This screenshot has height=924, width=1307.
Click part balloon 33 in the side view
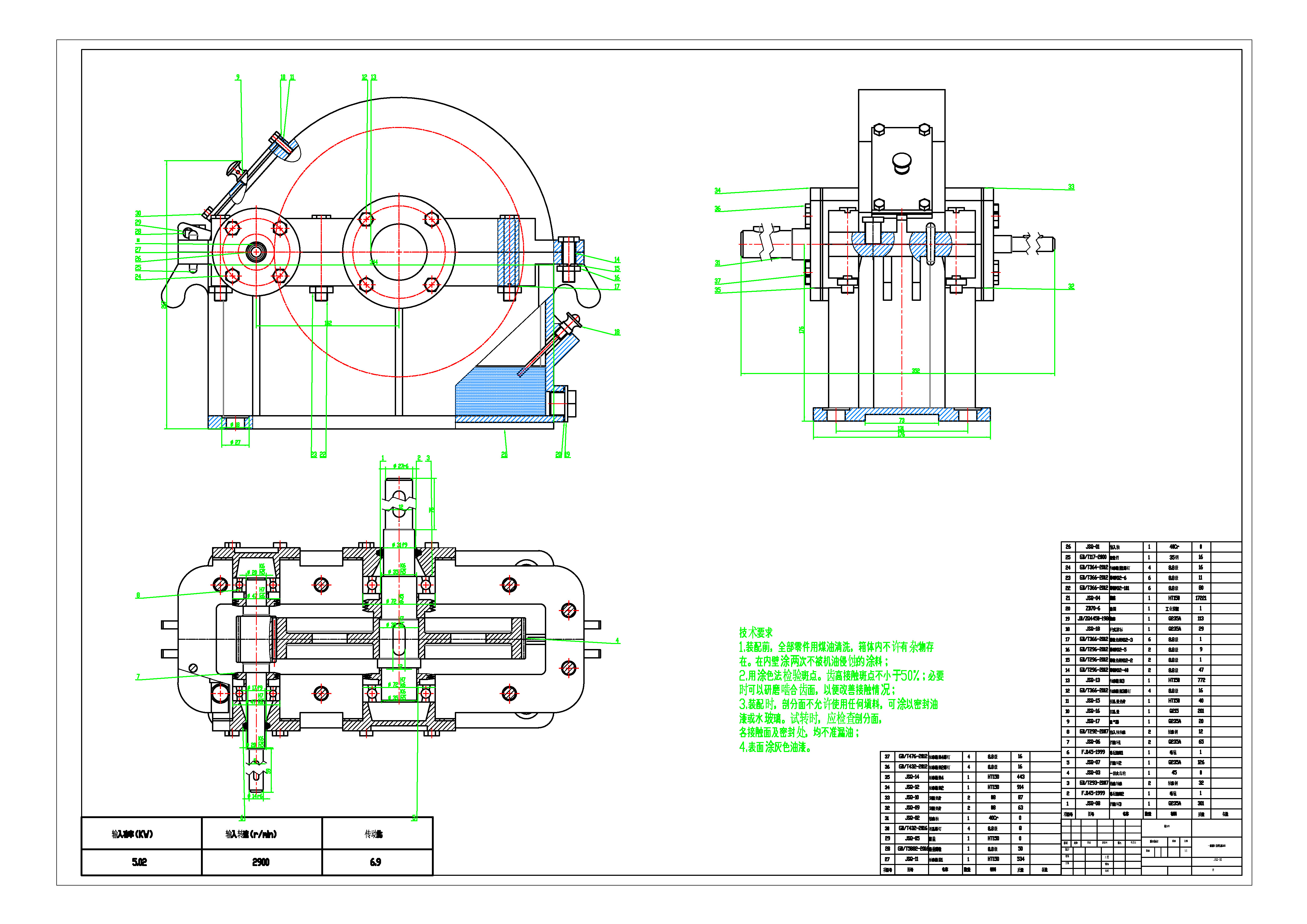[x=1071, y=187]
